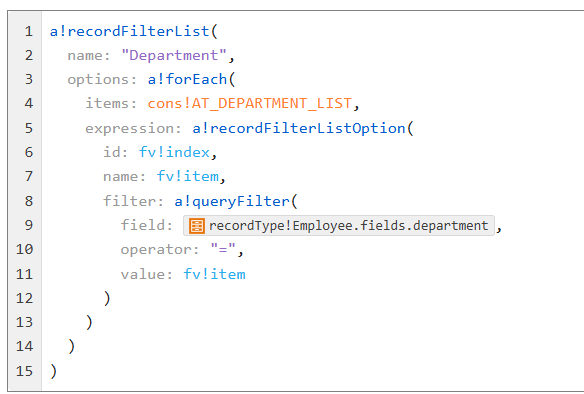Click the recordType!Employee.fields.department reference chip

(339, 225)
